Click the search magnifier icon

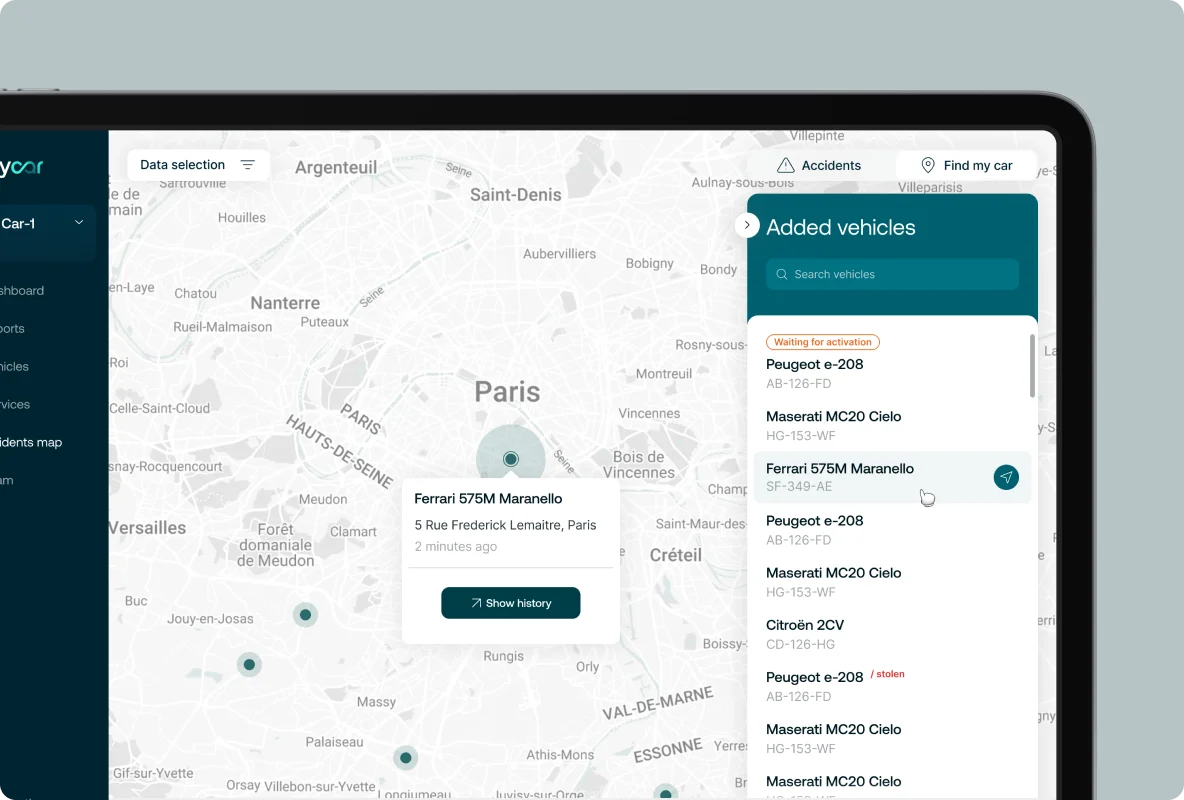click(782, 274)
